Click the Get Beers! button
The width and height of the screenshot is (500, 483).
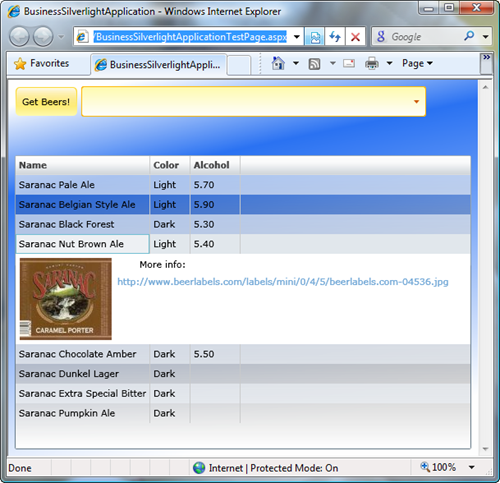46,102
